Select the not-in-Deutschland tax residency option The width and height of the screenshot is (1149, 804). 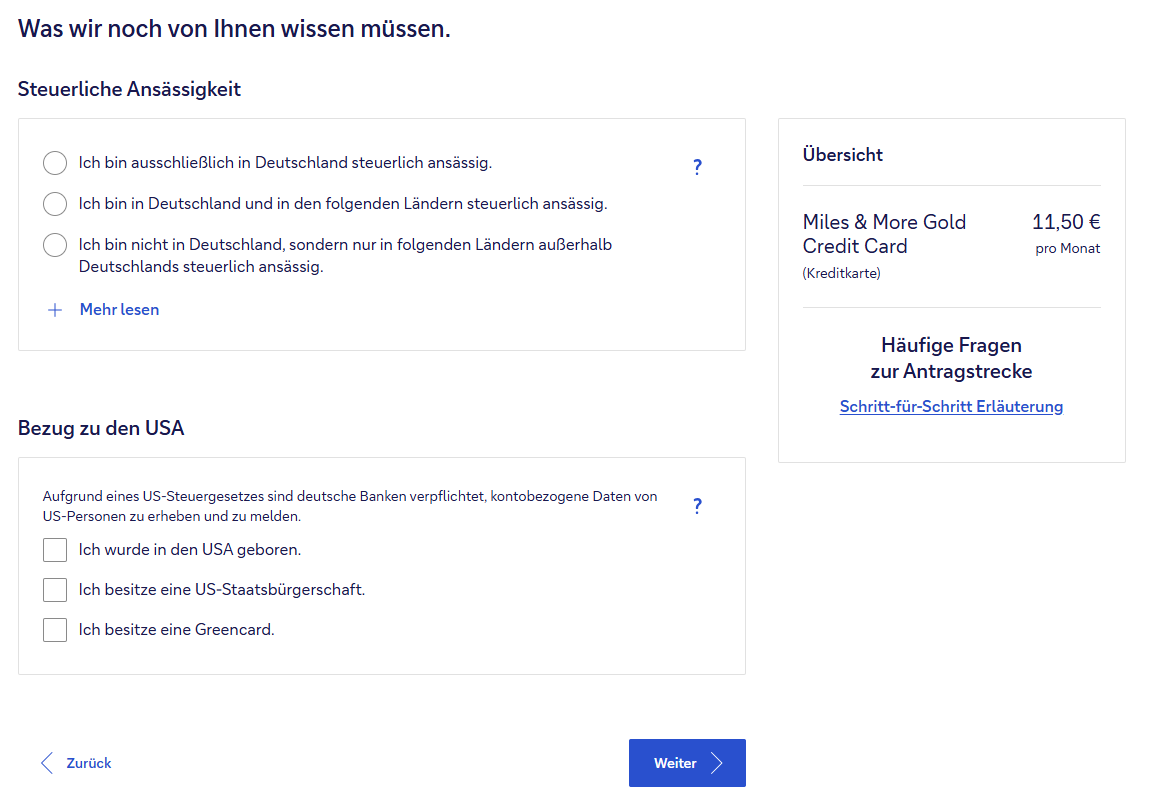(55, 245)
